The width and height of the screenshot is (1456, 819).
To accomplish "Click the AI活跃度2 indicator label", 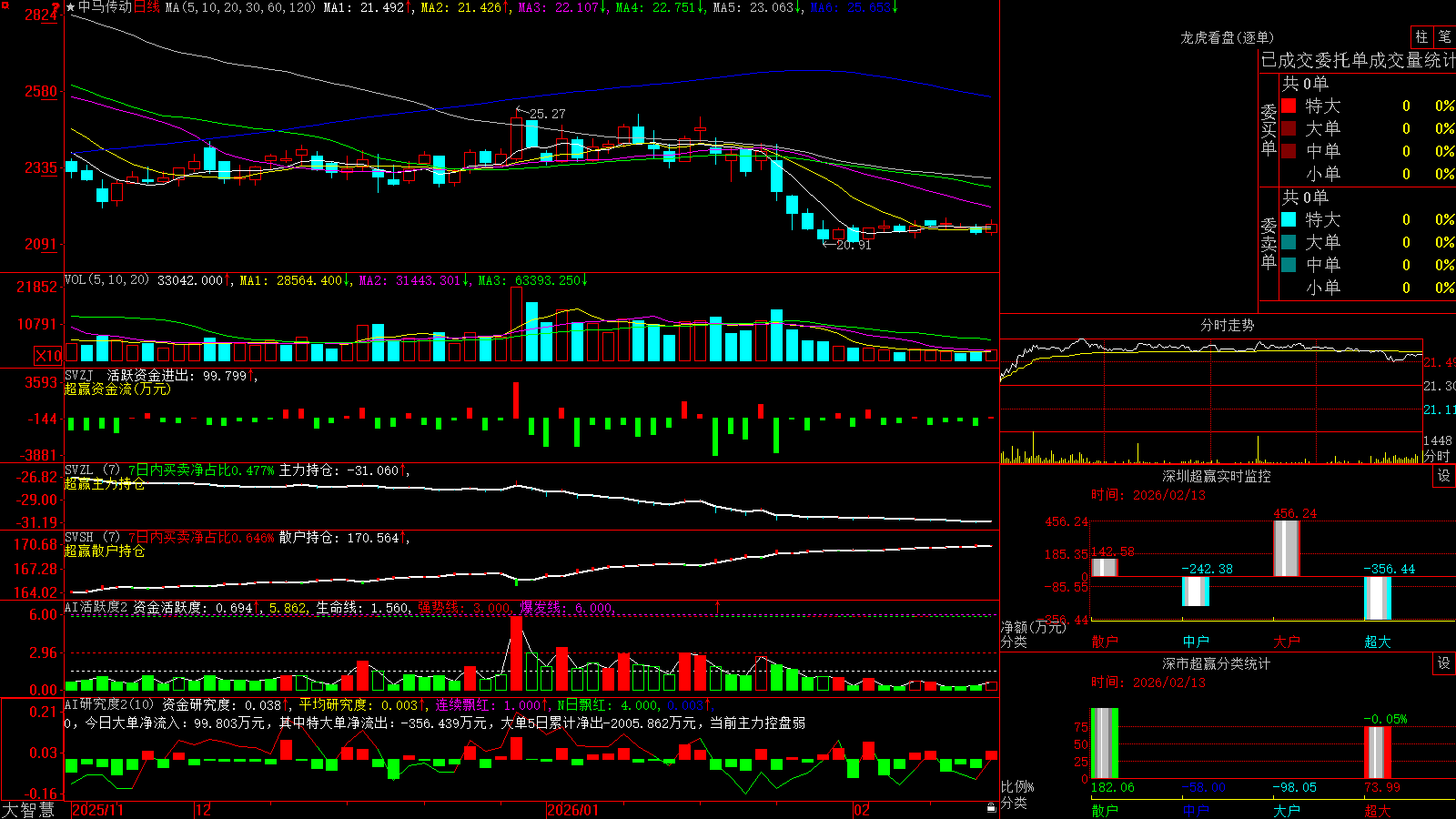I will (96, 607).
